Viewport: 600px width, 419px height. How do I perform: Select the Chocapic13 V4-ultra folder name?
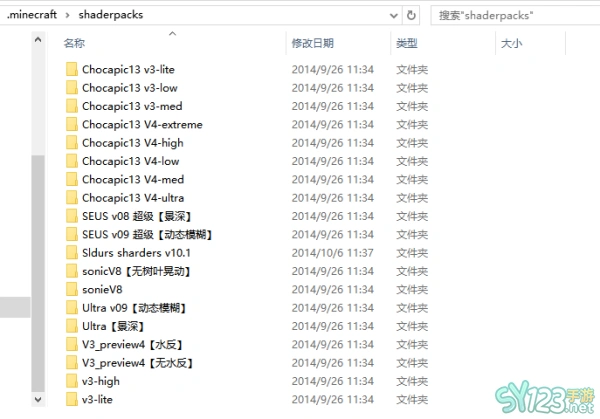coord(133,198)
